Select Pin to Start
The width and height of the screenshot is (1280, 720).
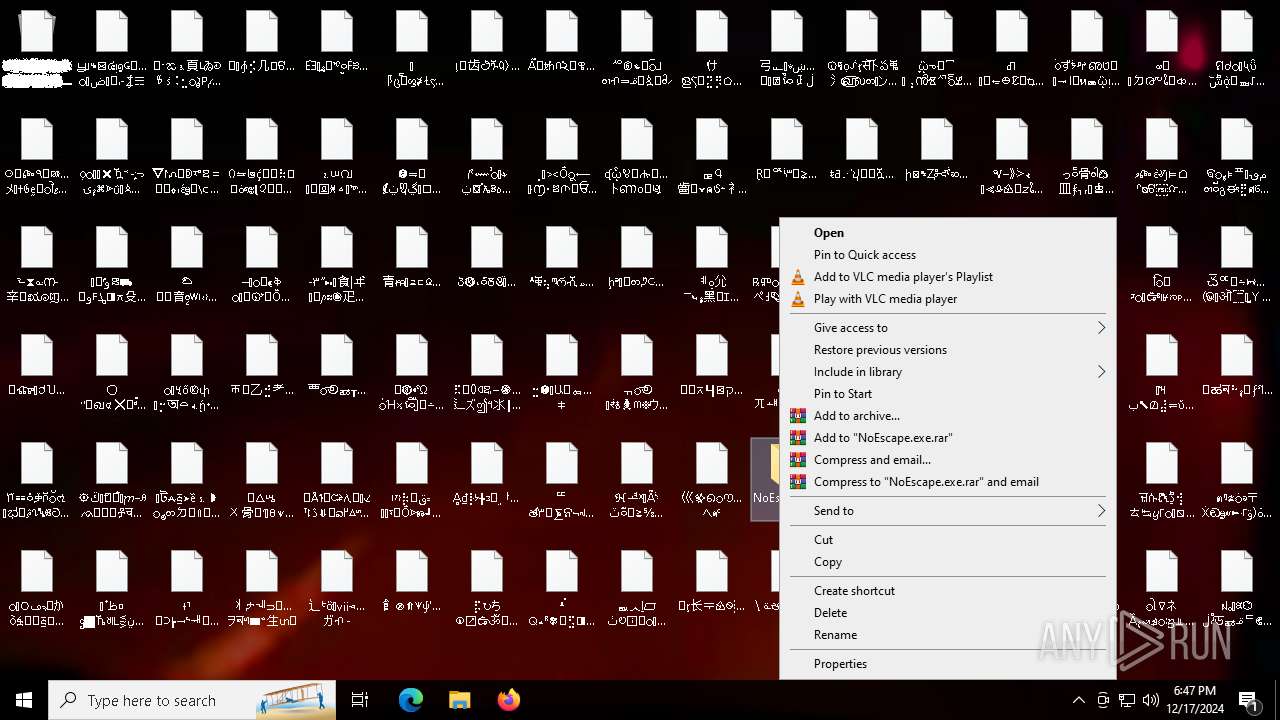click(948, 394)
